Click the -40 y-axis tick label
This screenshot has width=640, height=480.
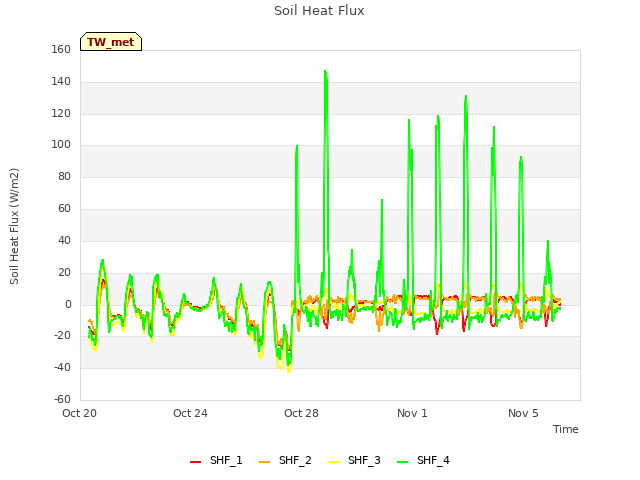[62, 367]
